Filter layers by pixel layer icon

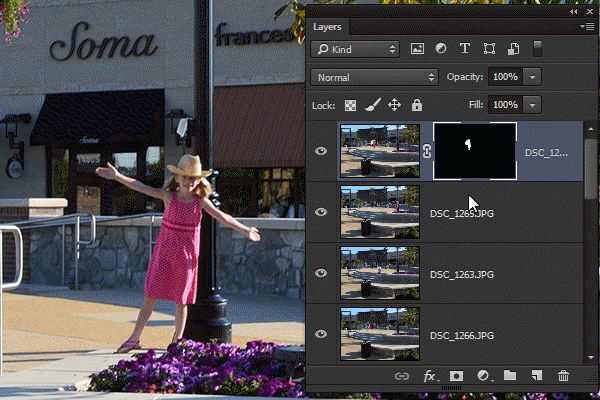point(417,49)
